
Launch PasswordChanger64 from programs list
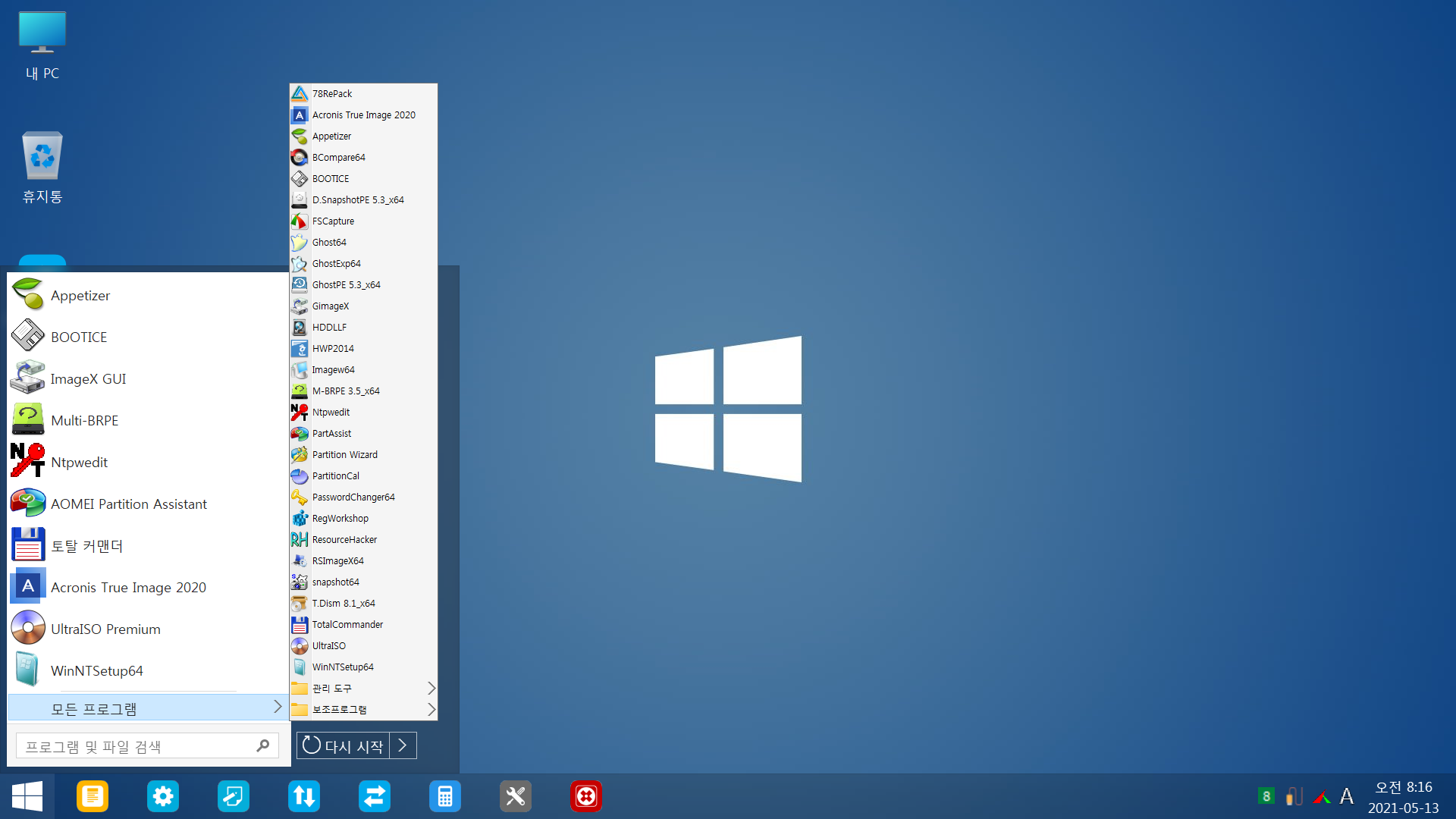click(x=363, y=497)
